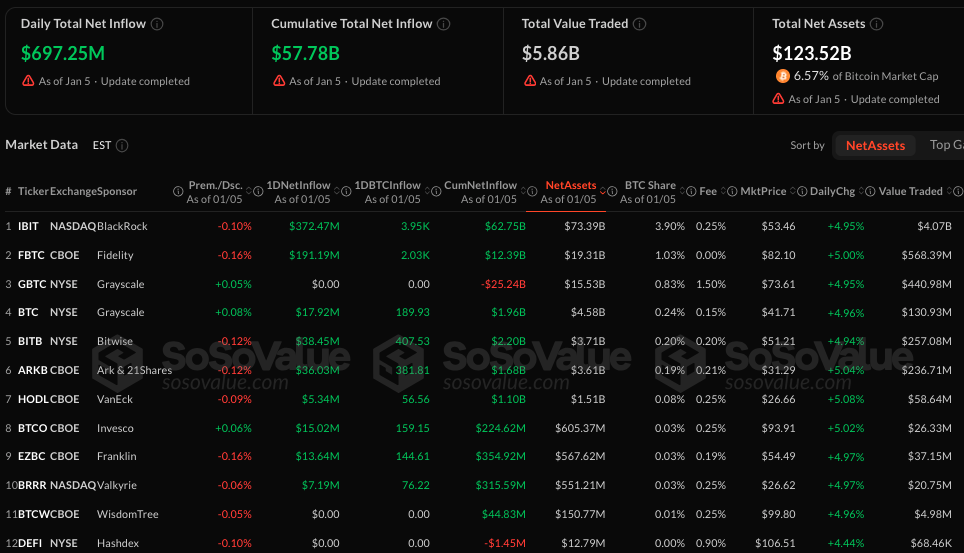Image resolution: width=964 pixels, height=553 pixels.
Task: Open the DEFI ticker row
Action: pos(482,543)
